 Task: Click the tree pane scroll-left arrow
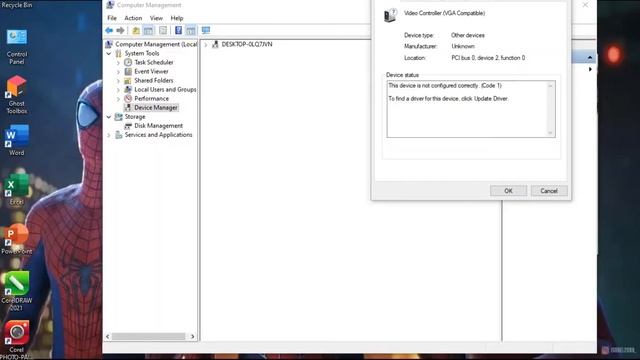click(108, 336)
